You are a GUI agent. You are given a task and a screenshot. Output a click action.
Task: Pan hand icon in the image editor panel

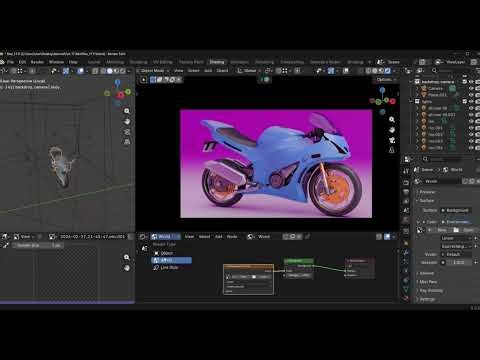pyautogui.click(x=127, y=268)
